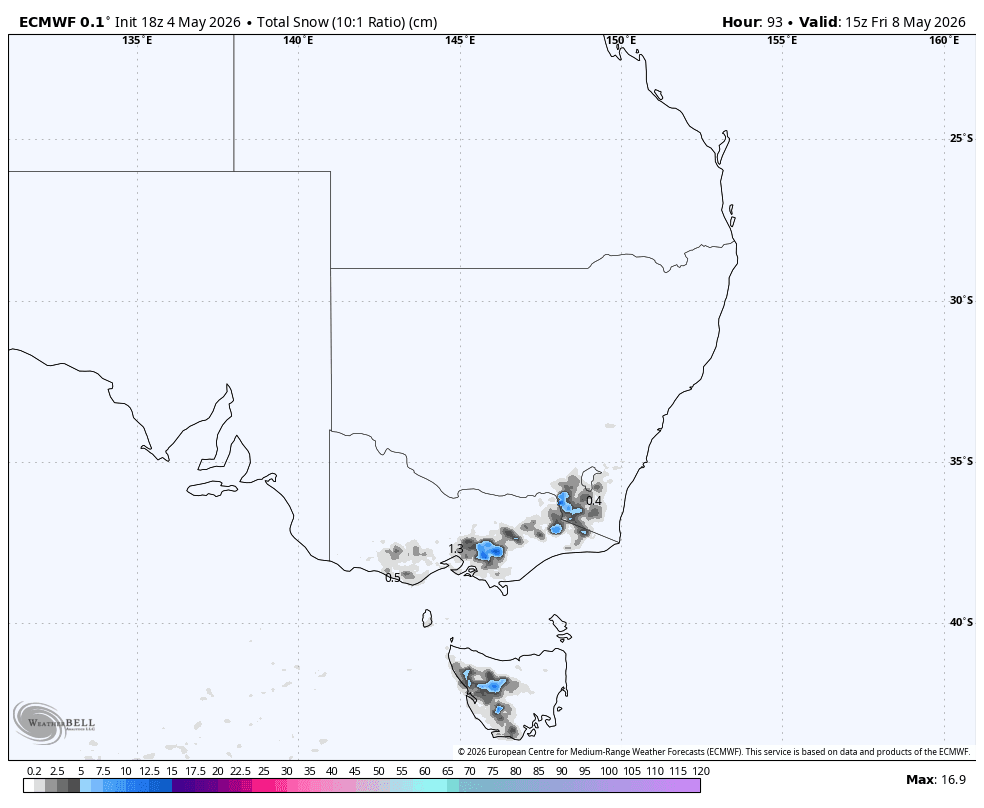Click the cyan legend swatch near 60
Screen dimensions: 984x808
(x=430, y=785)
